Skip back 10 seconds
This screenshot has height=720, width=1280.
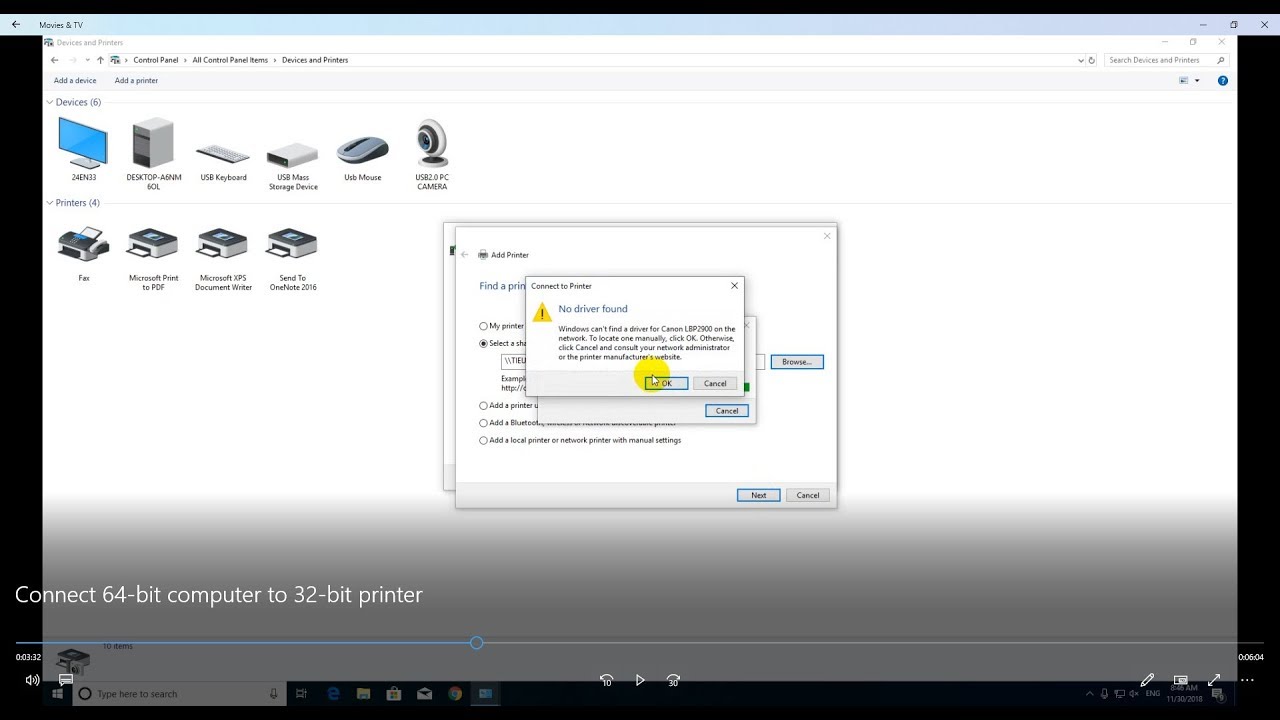606,680
